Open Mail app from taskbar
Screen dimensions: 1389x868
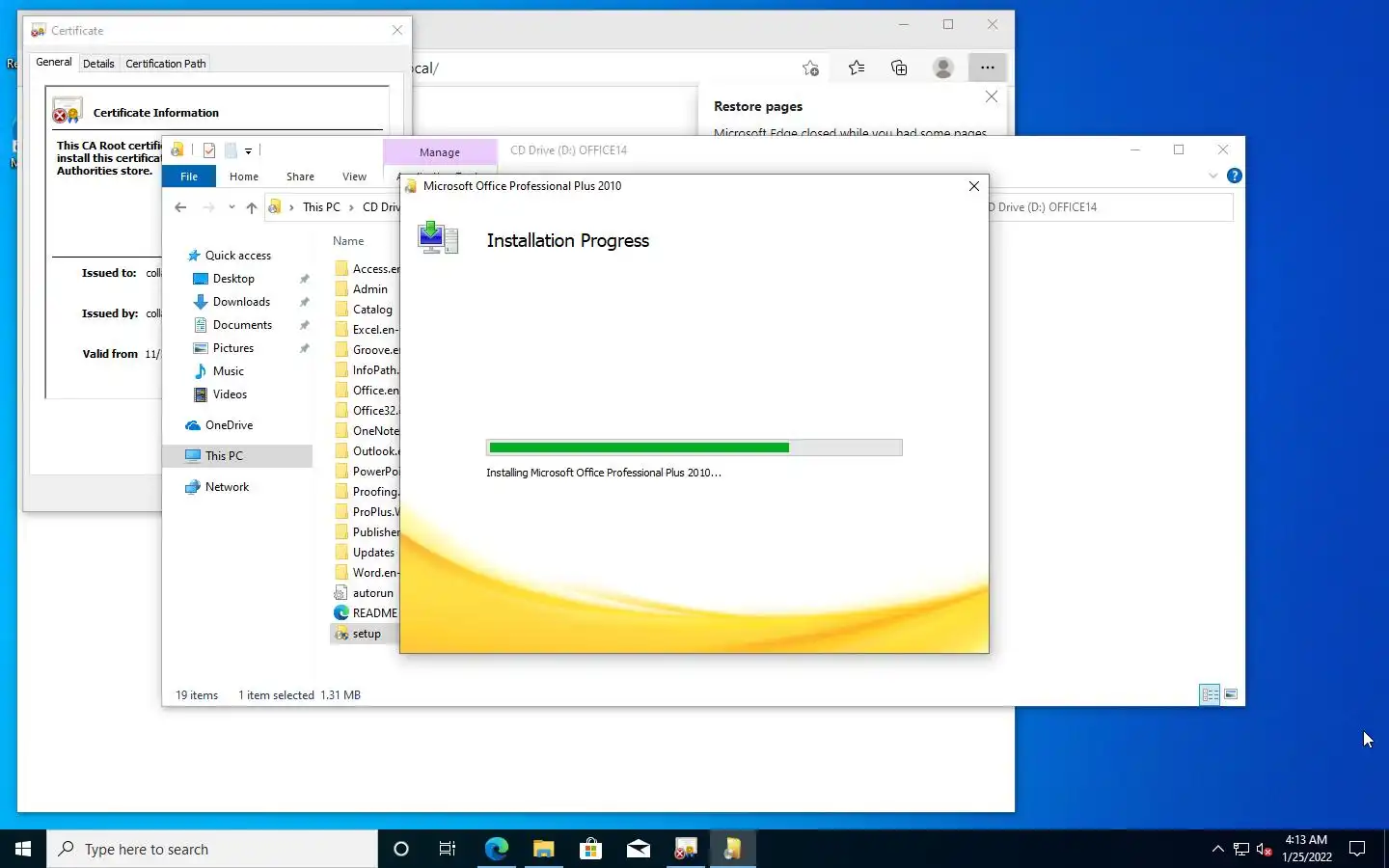(x=638, y=849)
